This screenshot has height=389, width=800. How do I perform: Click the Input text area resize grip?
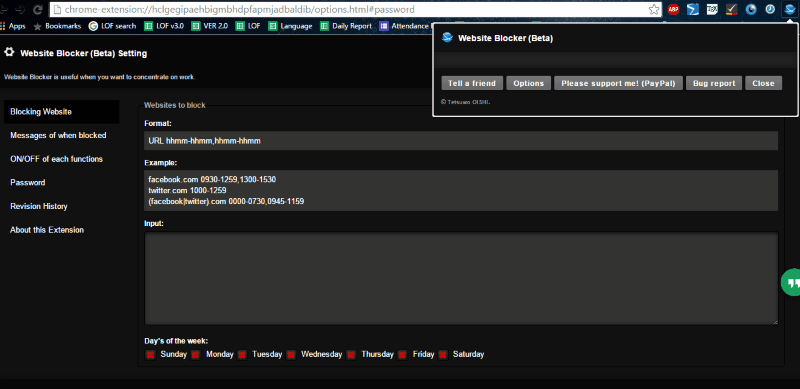coord(775,321)
